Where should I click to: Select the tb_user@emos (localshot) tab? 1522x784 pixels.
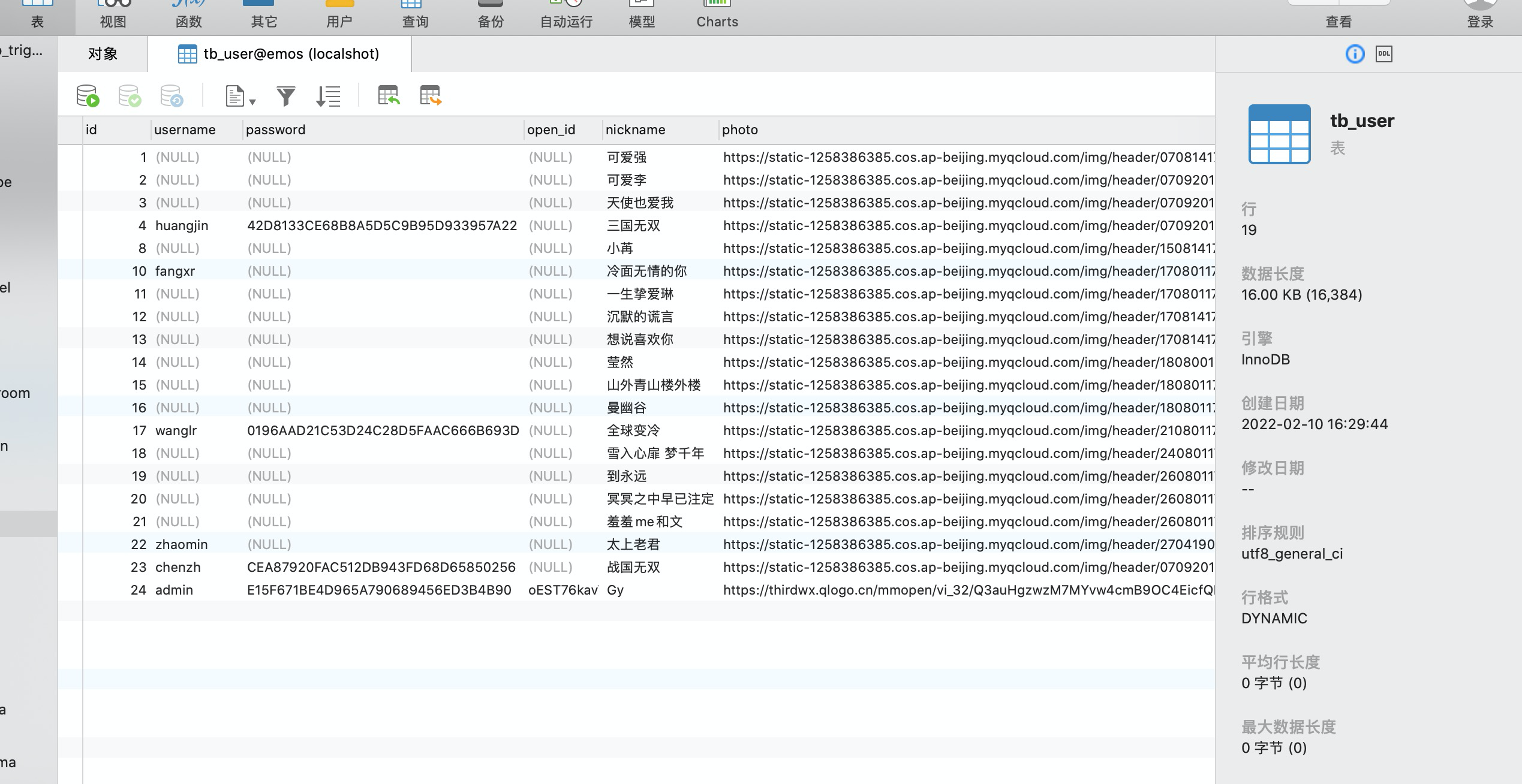[279, 54]
